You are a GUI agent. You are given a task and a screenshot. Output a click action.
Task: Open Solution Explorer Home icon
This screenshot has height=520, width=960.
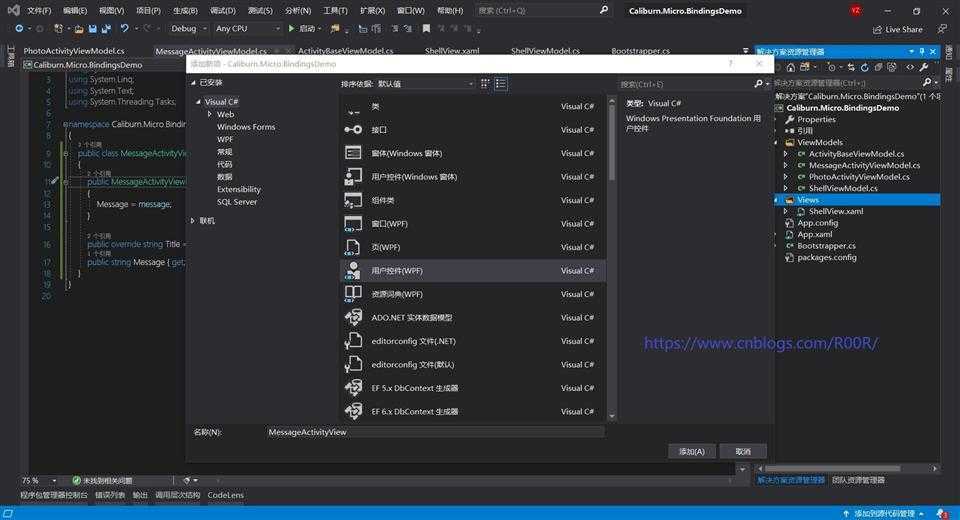pos(791,67)
